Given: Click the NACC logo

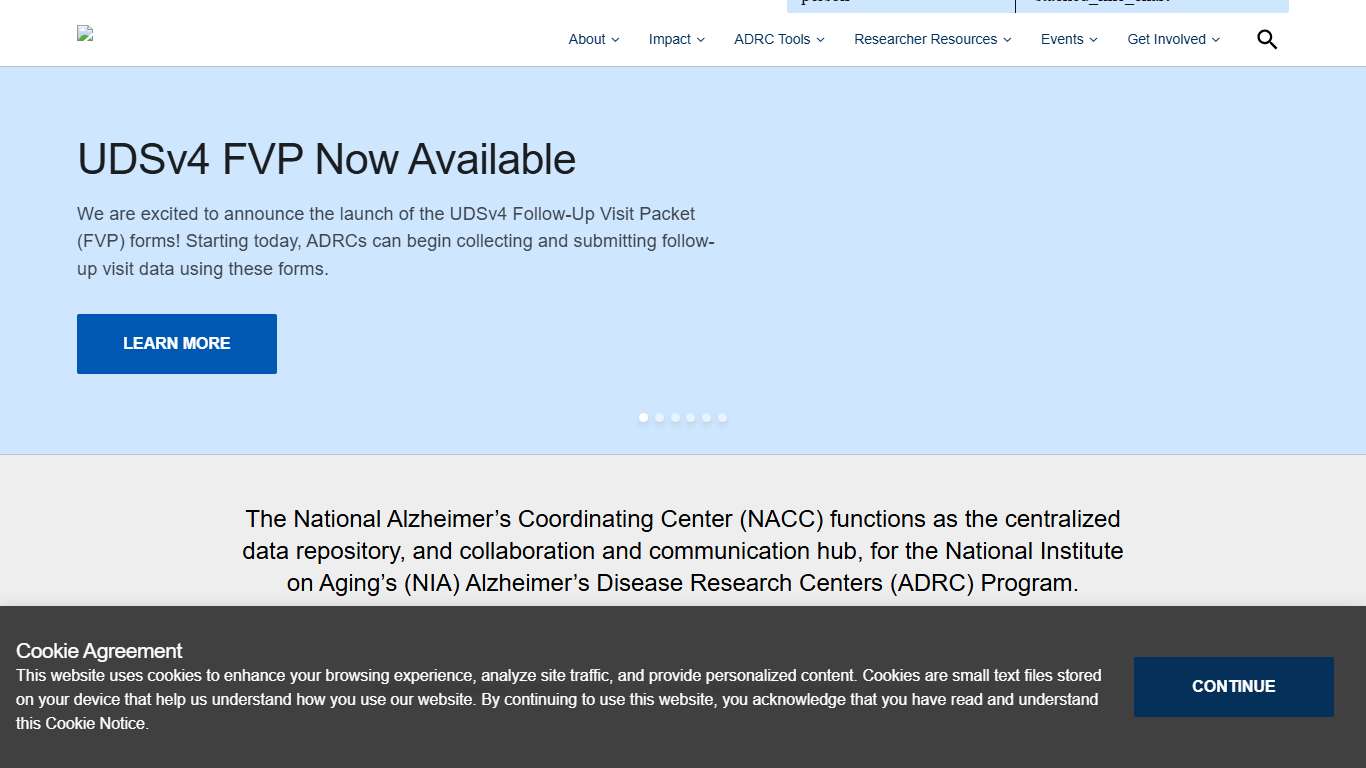Looking at the screenshot, I should point(84,33).
